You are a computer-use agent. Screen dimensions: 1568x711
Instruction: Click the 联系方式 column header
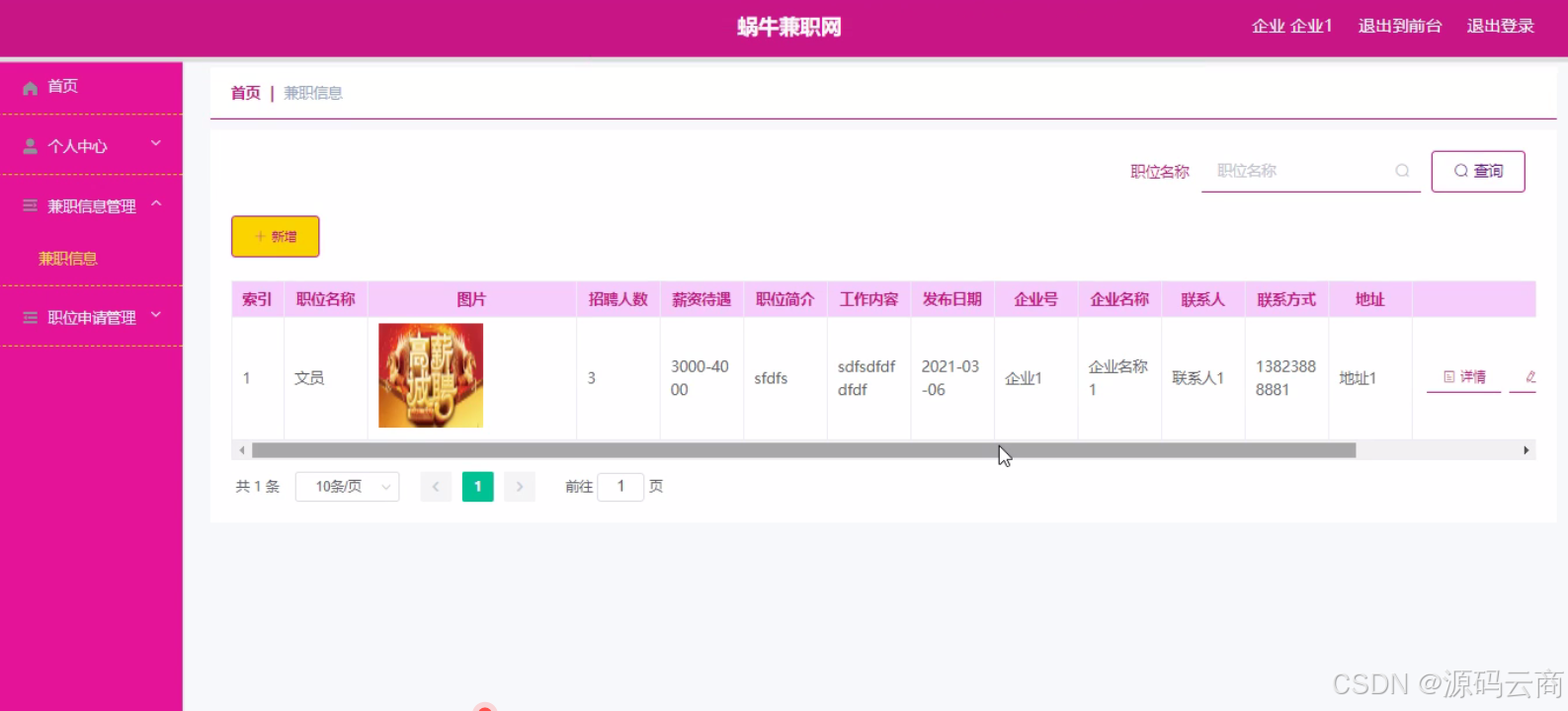point(1286,299)
